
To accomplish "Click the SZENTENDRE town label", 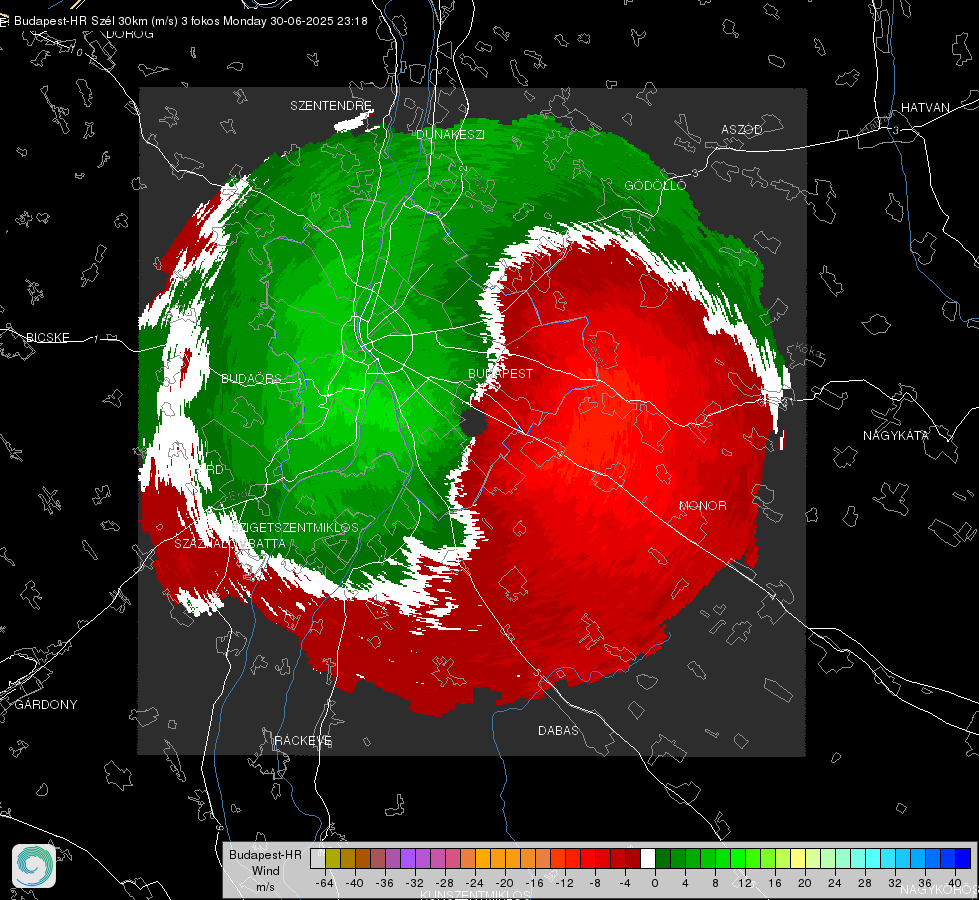I will [x=331, y=106].
